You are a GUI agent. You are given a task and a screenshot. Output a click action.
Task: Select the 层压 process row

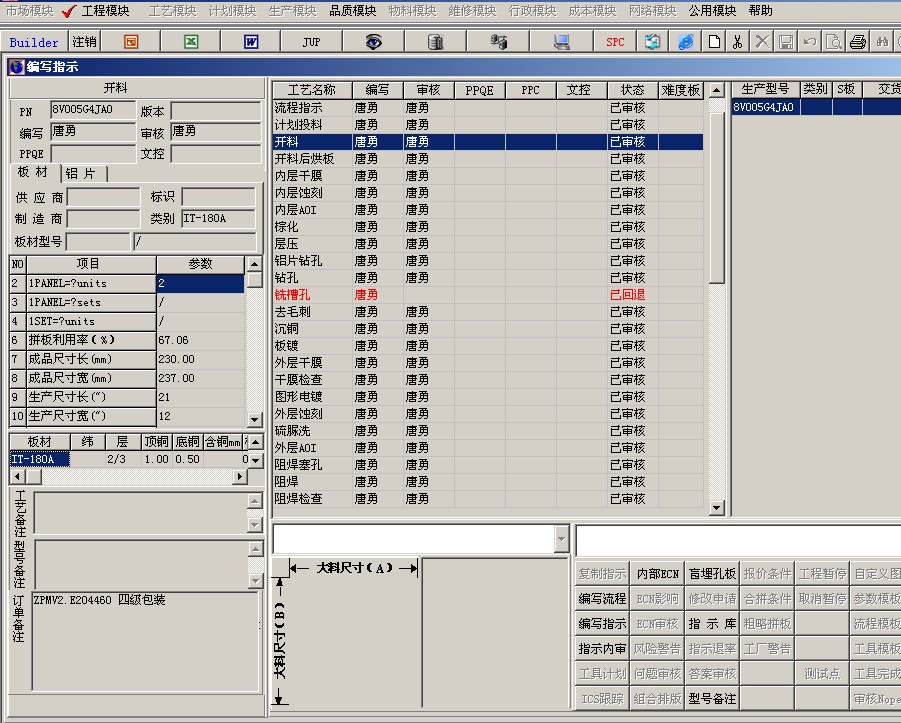click(x=487, y=244)
